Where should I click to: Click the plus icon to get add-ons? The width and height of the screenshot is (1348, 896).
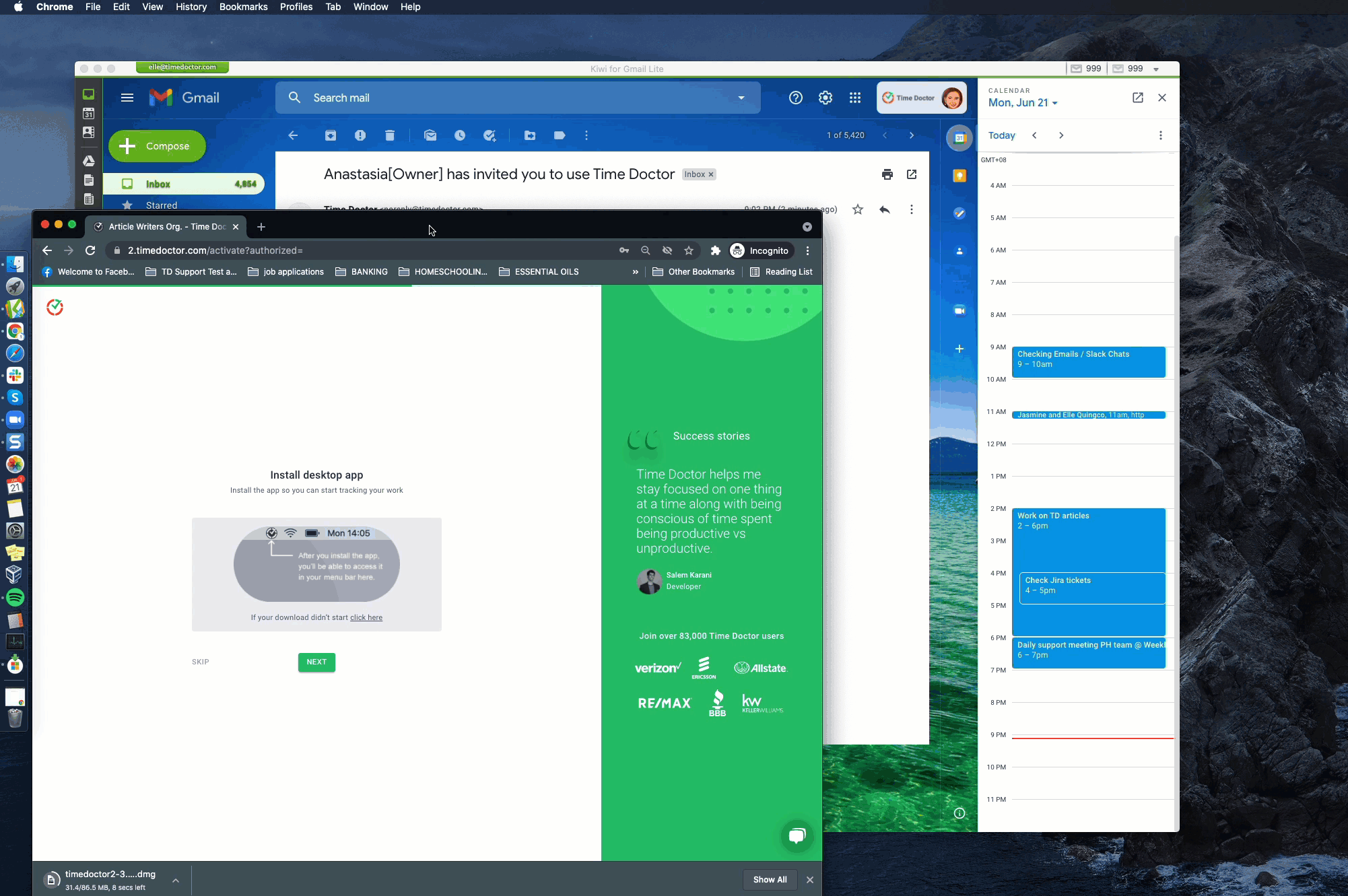[959, 349]
